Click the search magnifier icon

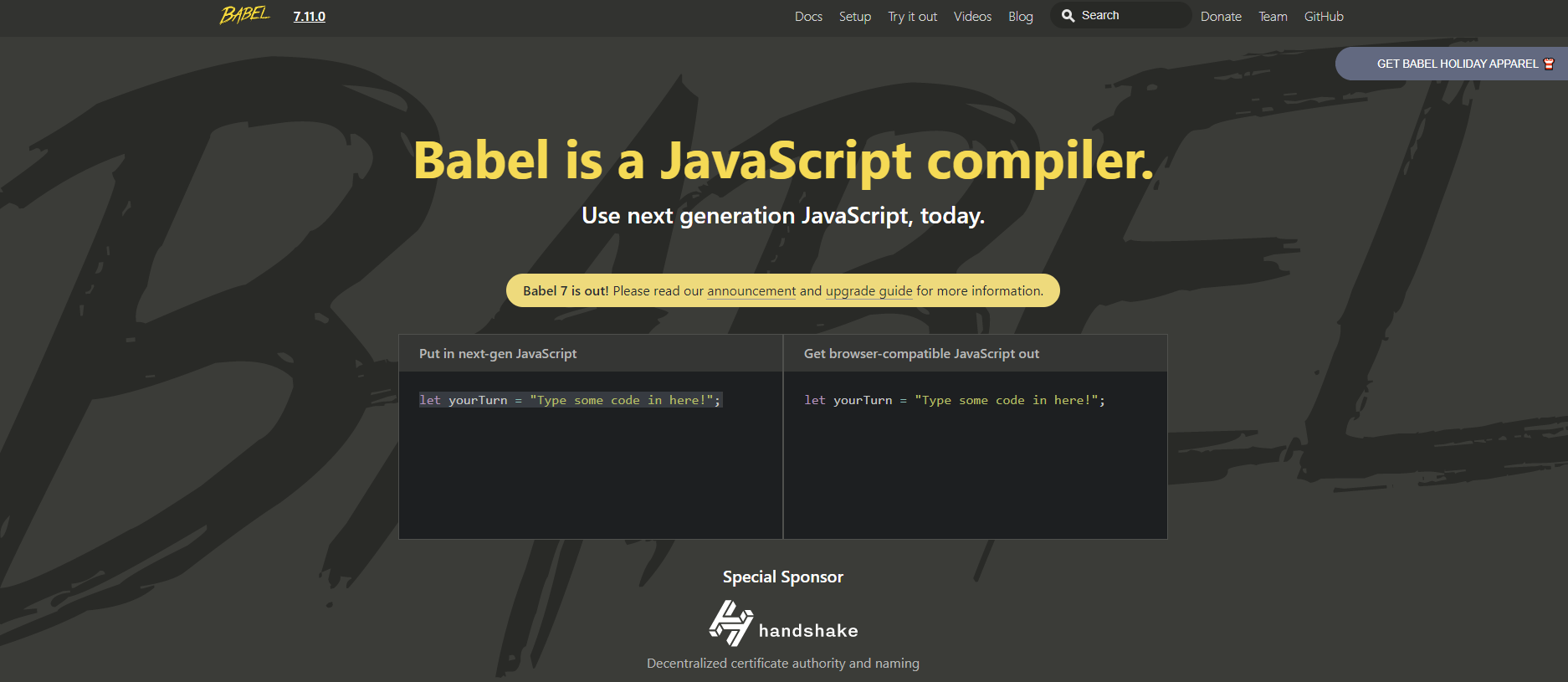[x=1068, y=16]
